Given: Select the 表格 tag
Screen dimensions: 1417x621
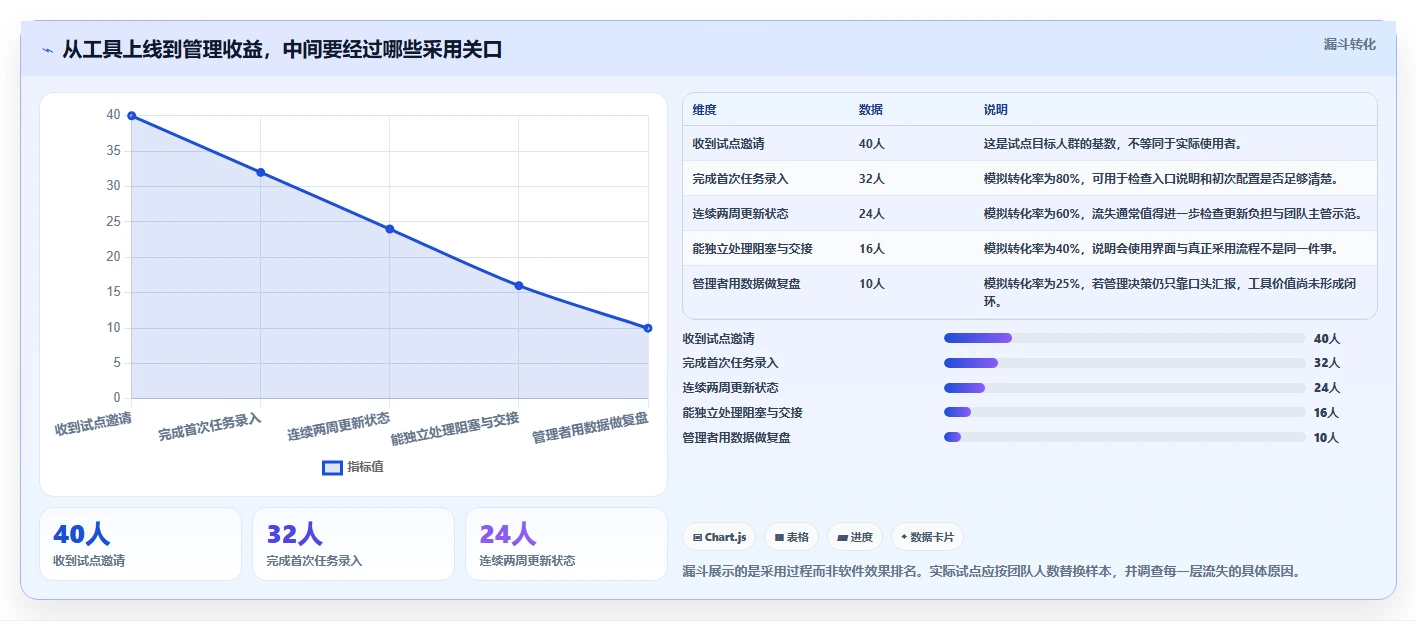Looking at the screenshot, I should (792, 537).
